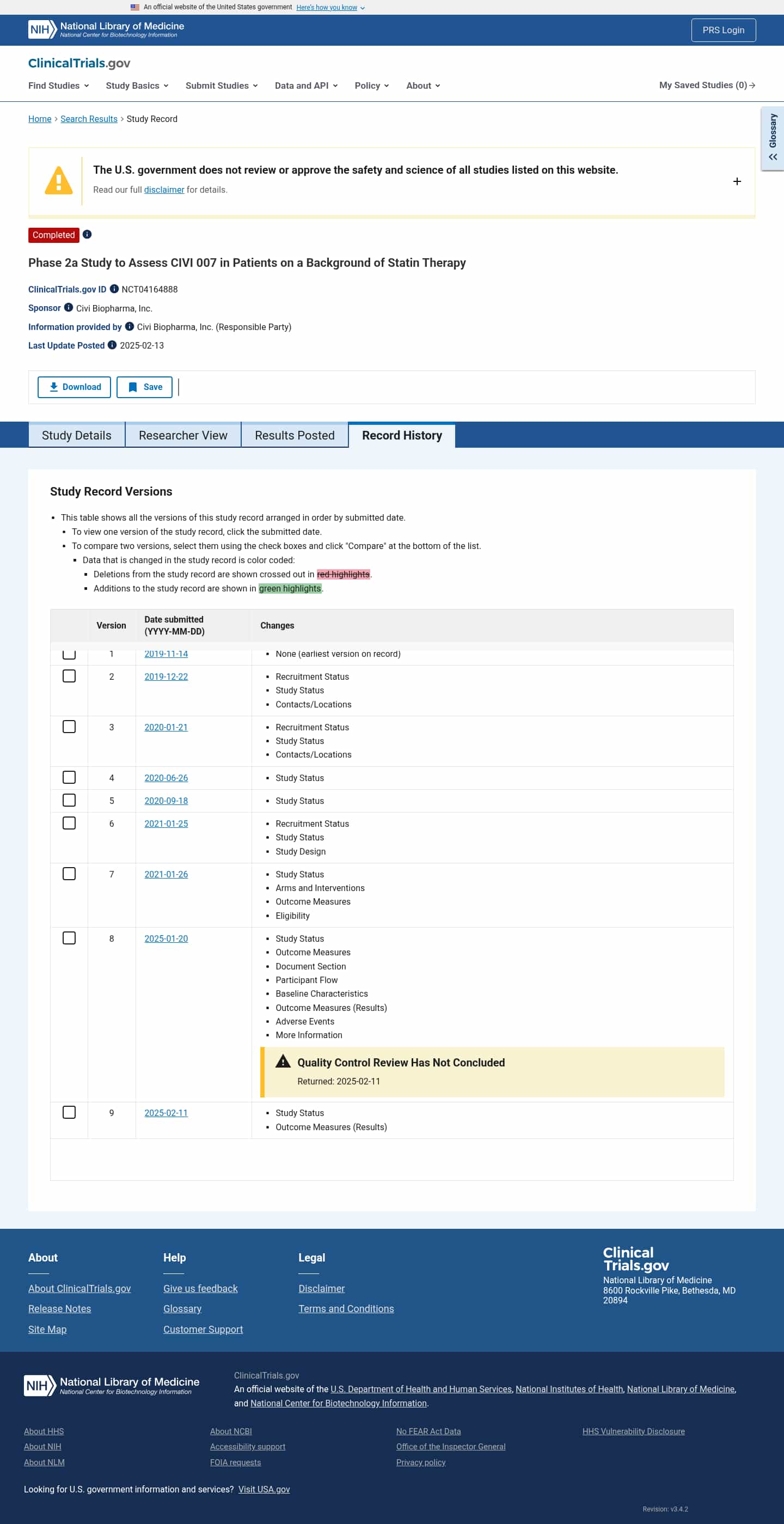Check the box for version 2
Image resolution: width=784 pixels, height=1524 pixels.
[69, 676]
